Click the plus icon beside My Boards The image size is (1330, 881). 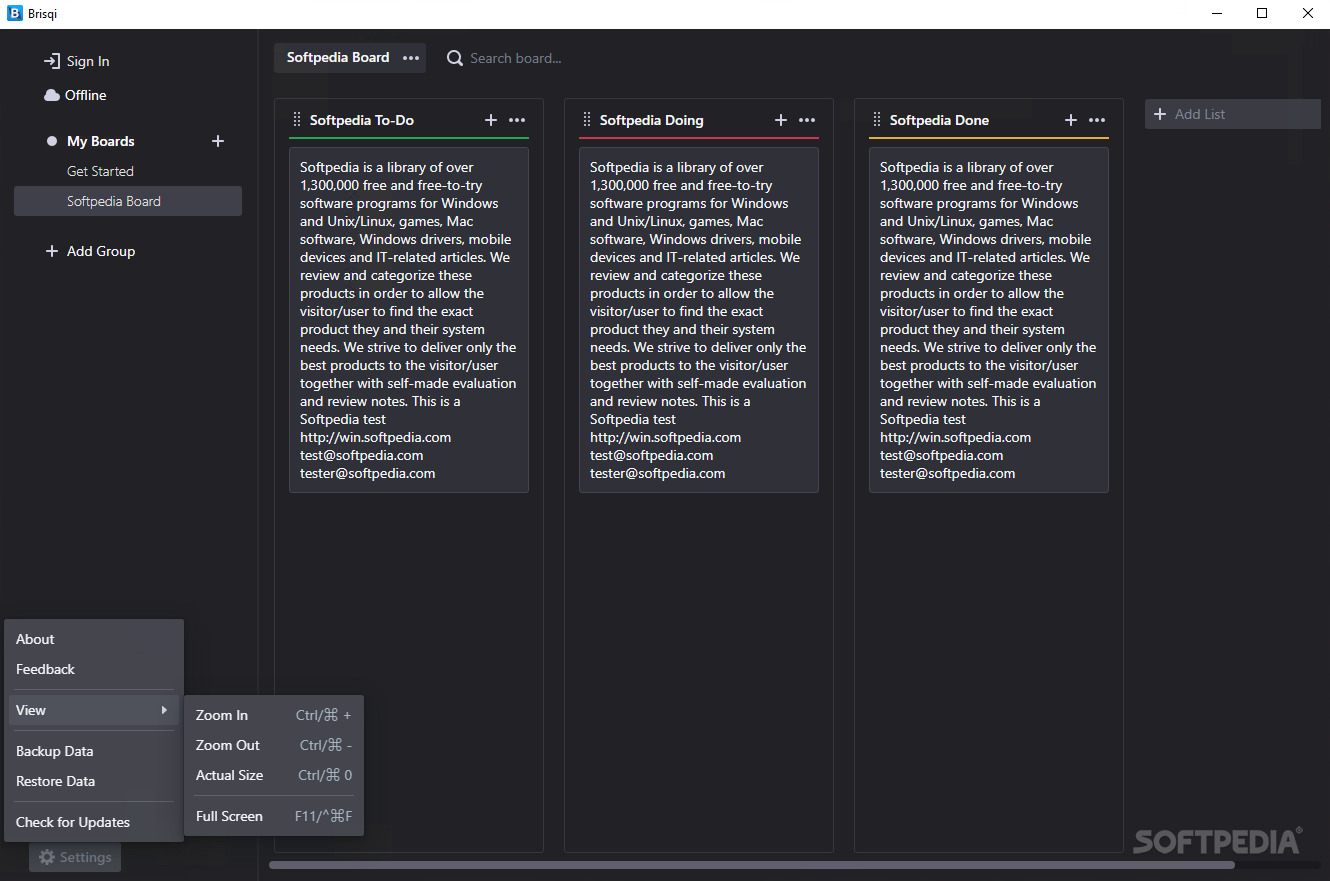pos(218,141)
